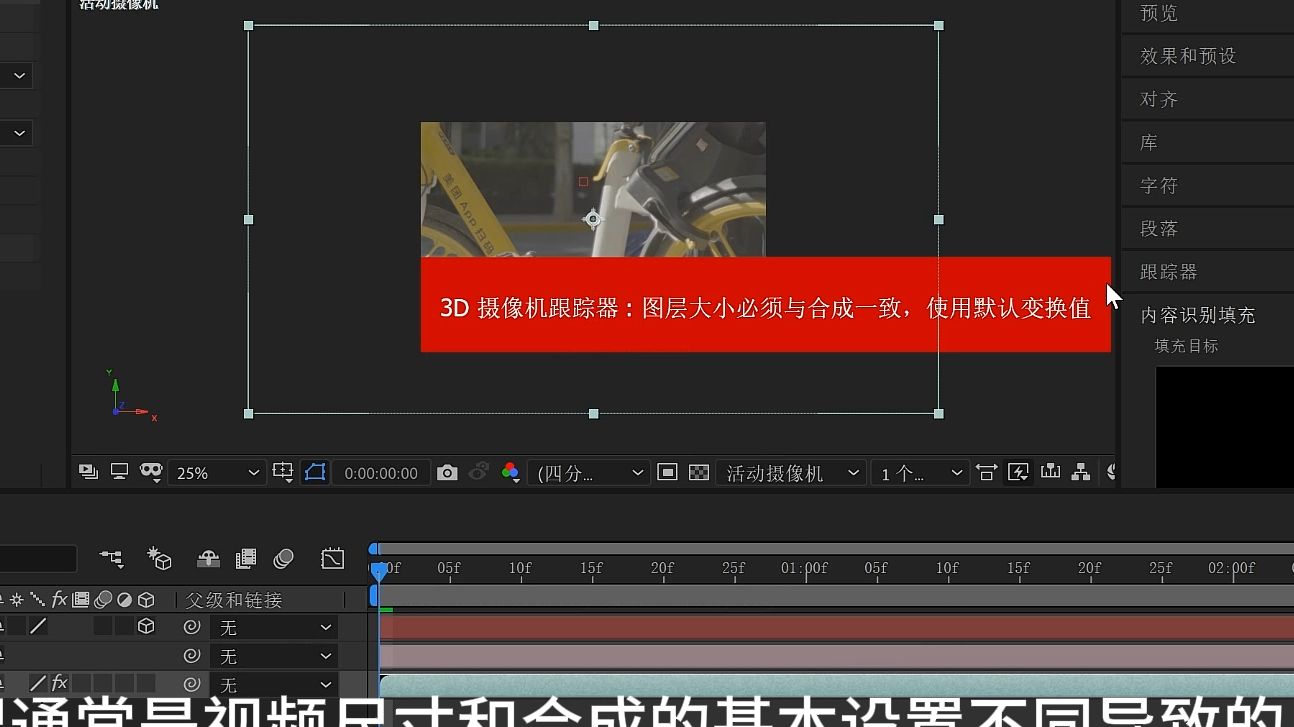Viewport: 1294px width, 727px height.
Task: Enable the fast previews lightning icon
Action: [1018, 472]
